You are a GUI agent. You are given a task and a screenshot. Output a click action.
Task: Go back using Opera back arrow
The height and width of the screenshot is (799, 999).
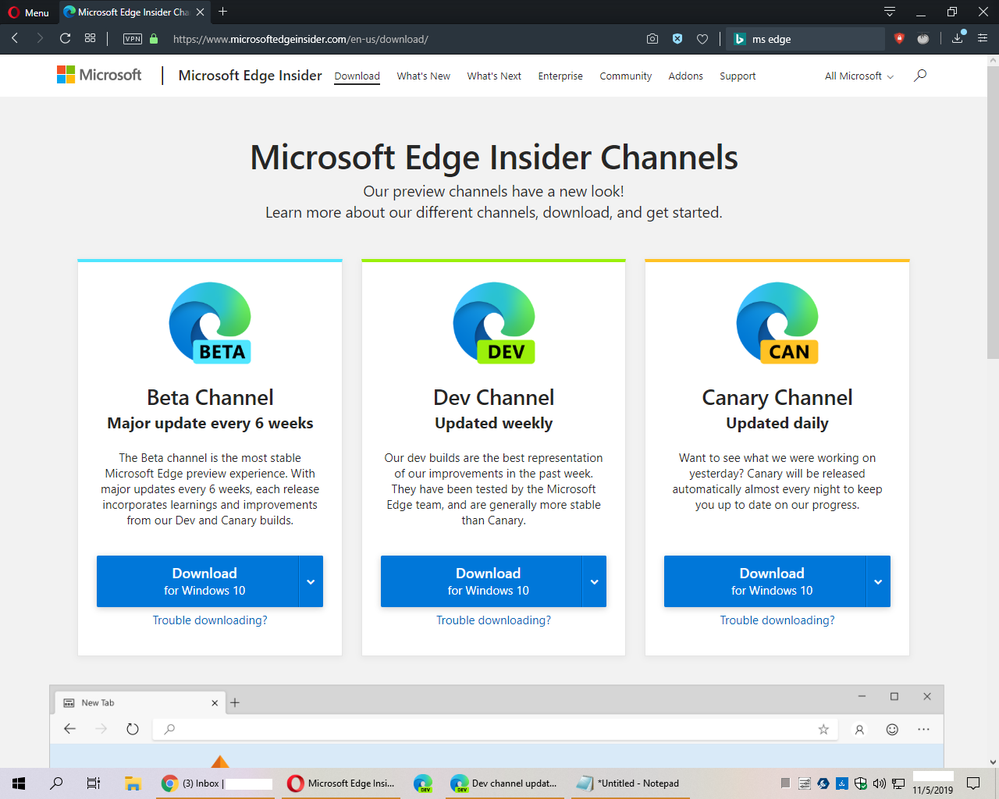tap(15, 39)
